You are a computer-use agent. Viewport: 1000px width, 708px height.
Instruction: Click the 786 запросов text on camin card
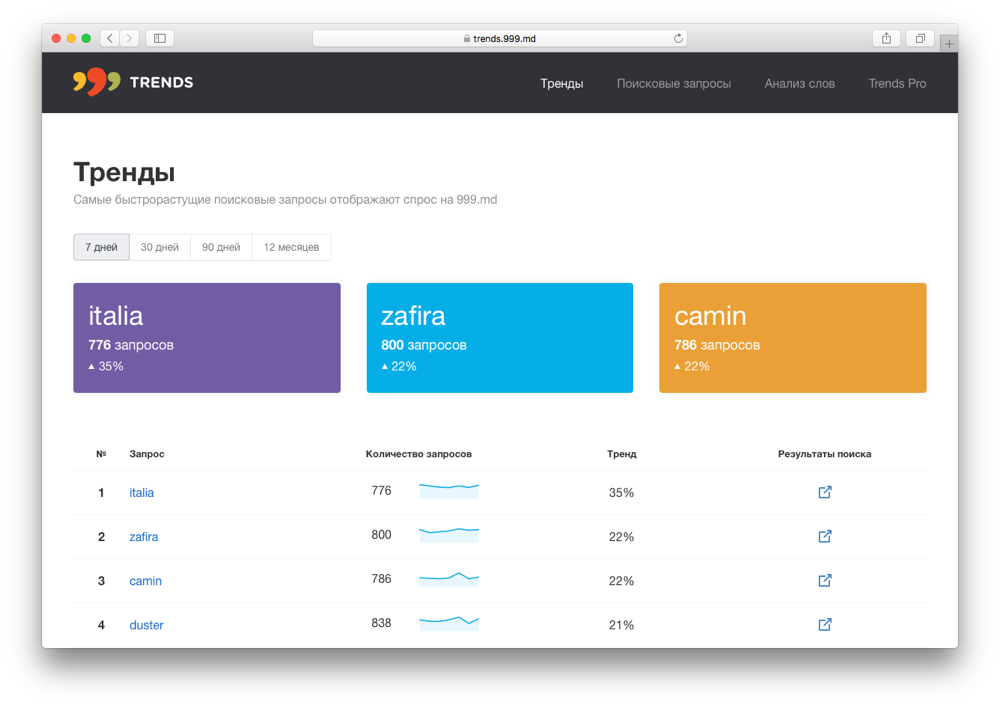[717, 345]
